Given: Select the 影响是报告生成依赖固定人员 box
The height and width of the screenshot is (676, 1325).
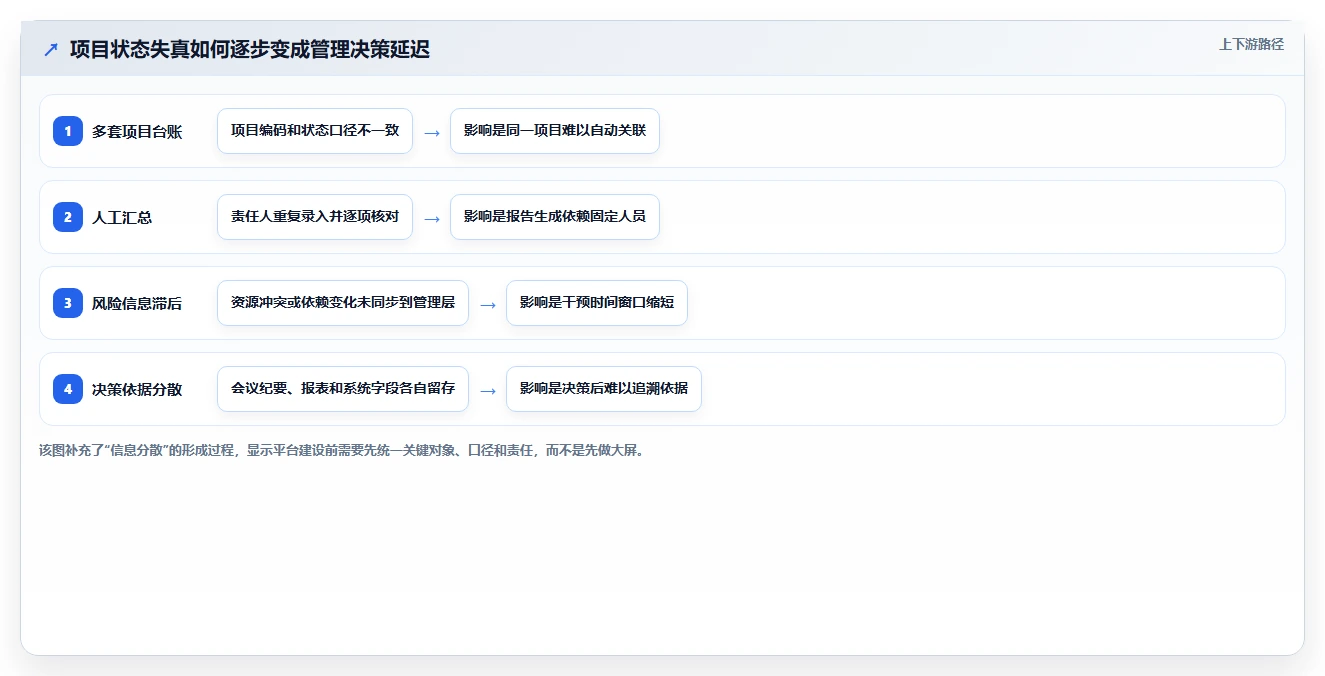Looking at the screenshot, I should [x=555, y=217].
